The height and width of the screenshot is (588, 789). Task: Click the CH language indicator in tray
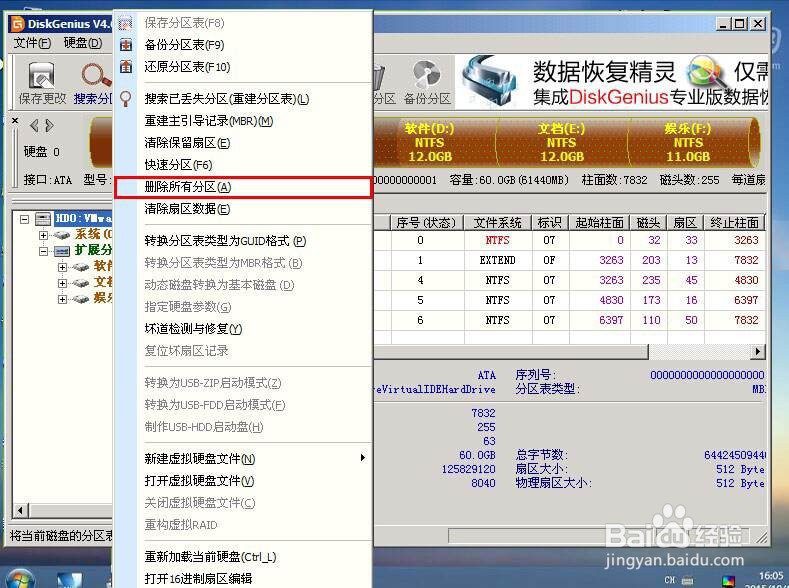[669, 579]
